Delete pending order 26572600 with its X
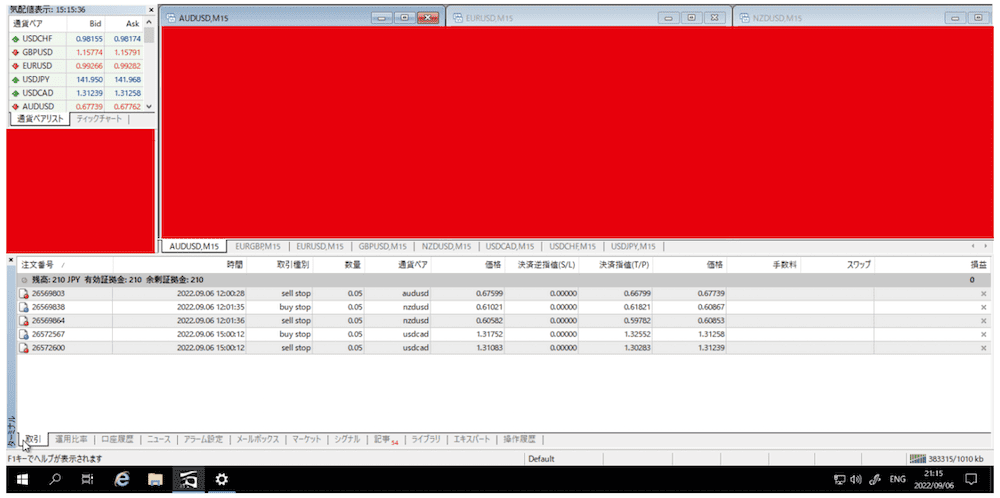This screenshot has width=1000, height=498. tap(984, 347)
